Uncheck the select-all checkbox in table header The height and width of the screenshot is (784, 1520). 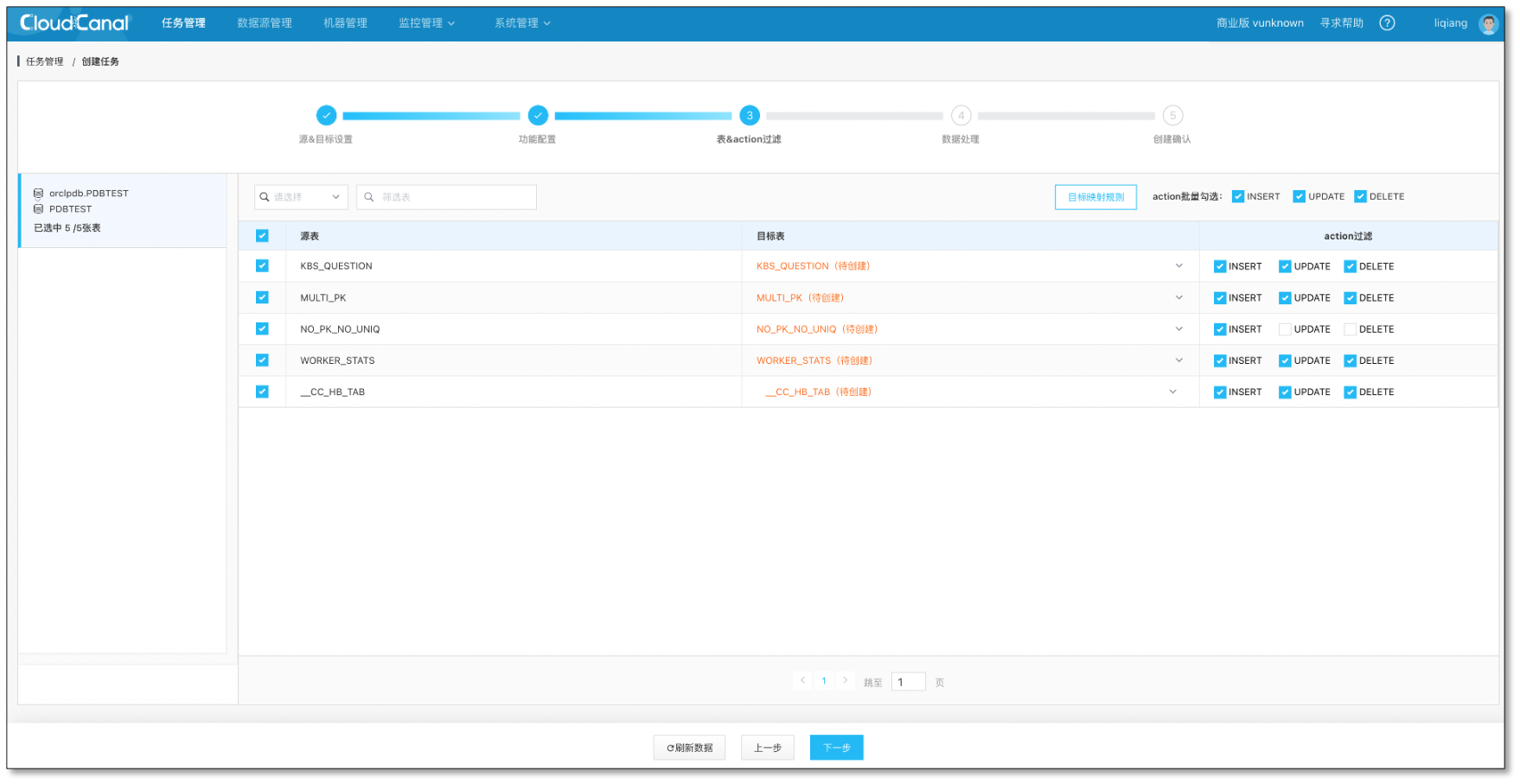(x=262, y=235)
